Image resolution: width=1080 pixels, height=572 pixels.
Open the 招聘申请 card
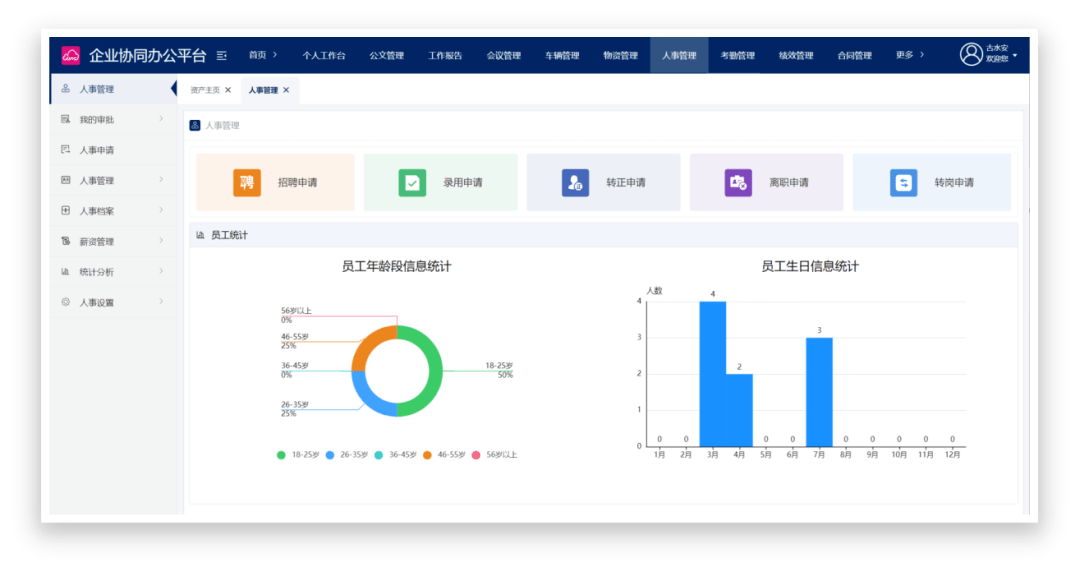276,183
